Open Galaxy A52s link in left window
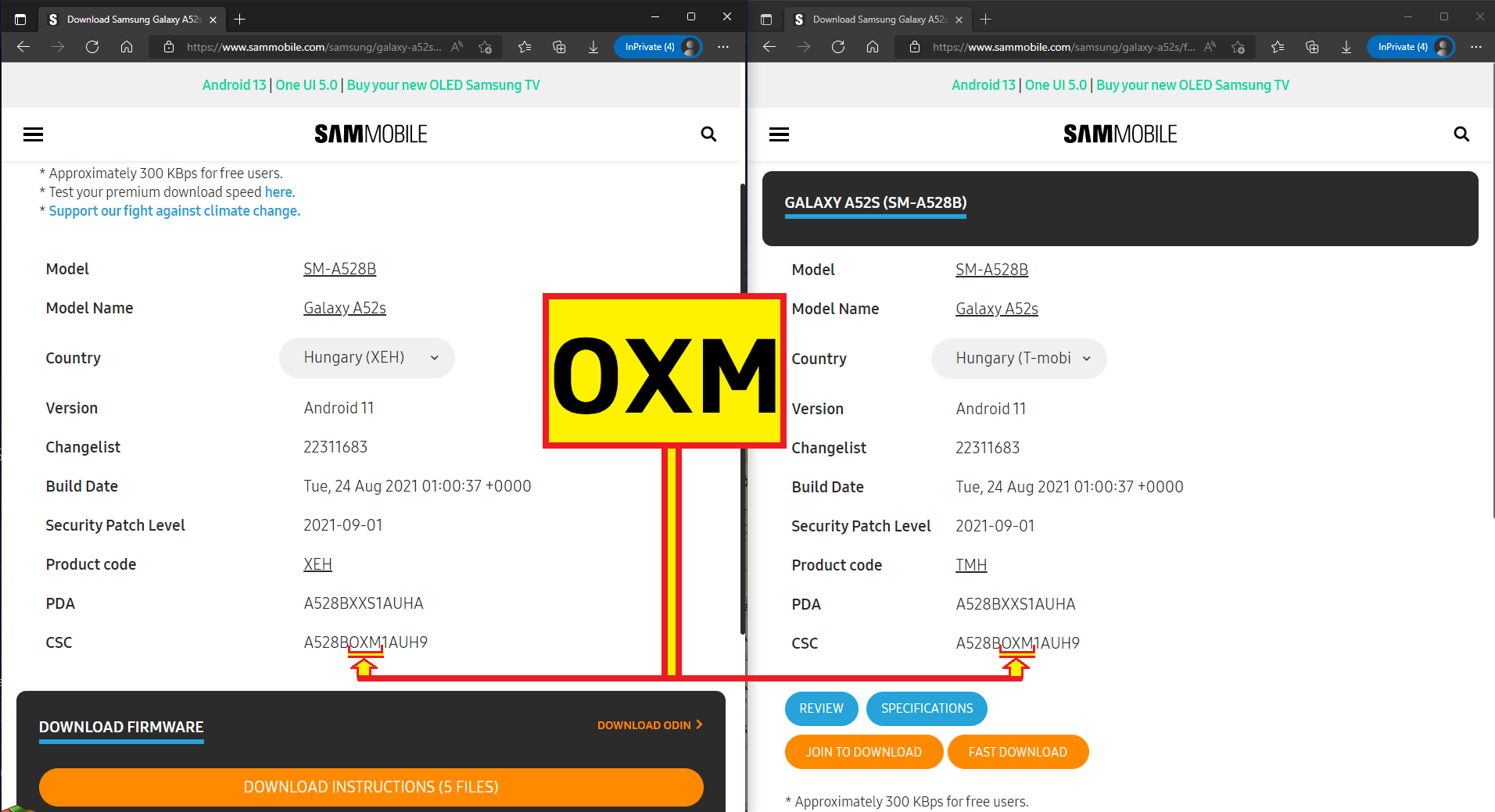This screenshot has height=812, width=1495. 345,308
